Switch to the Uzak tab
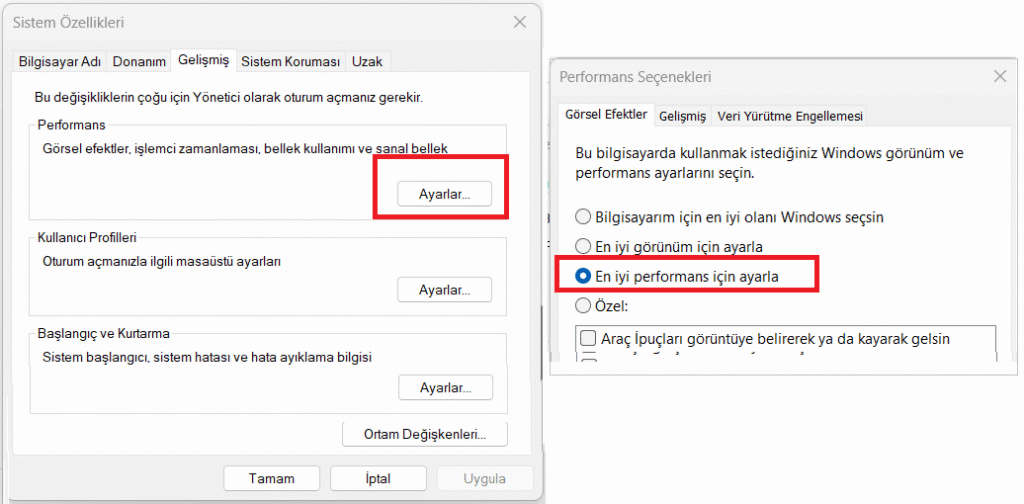The image size is (1024, 504). [367, 62]
